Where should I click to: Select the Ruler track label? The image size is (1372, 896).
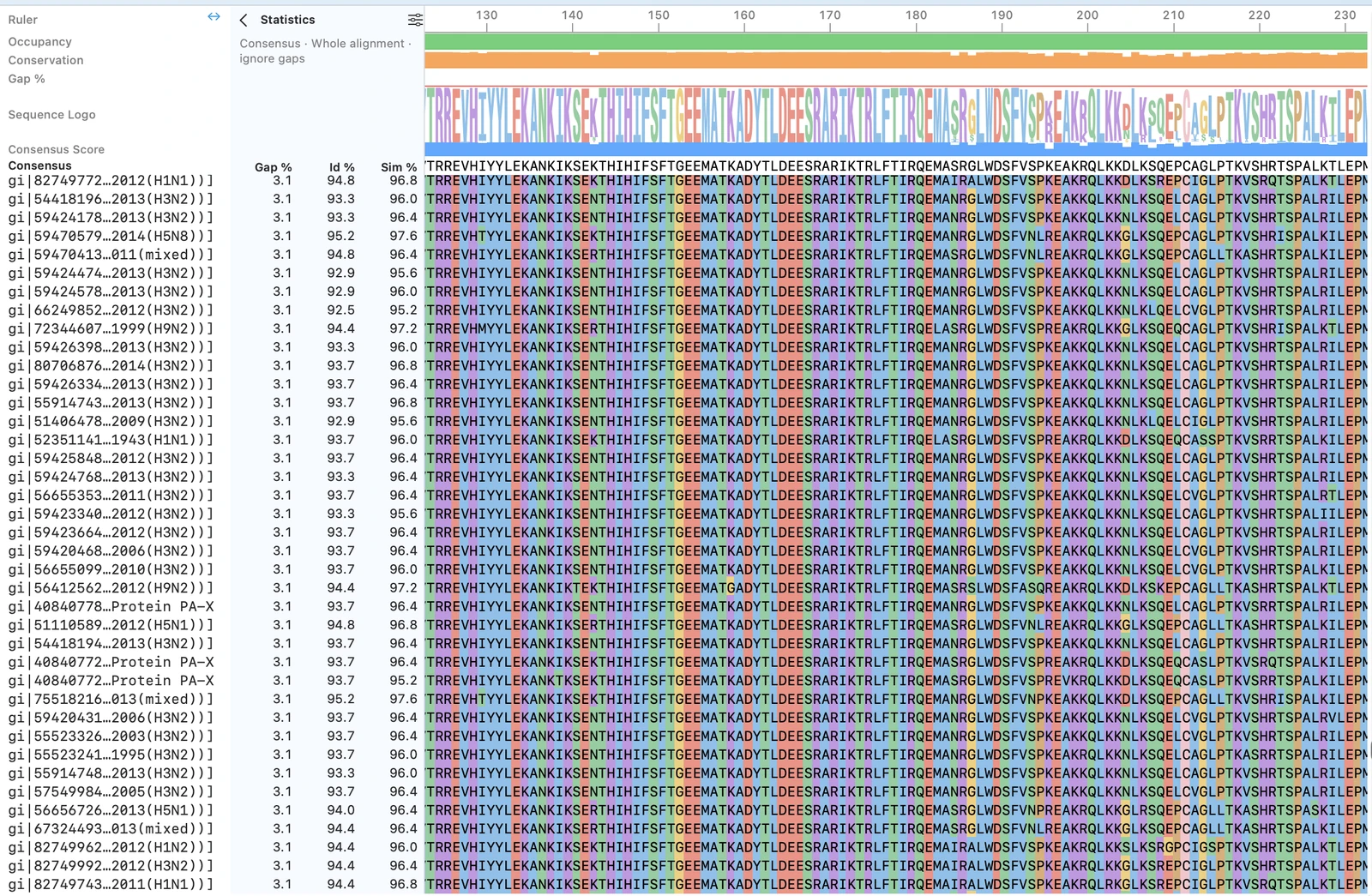pyautogui.click(x=23, y=20)
